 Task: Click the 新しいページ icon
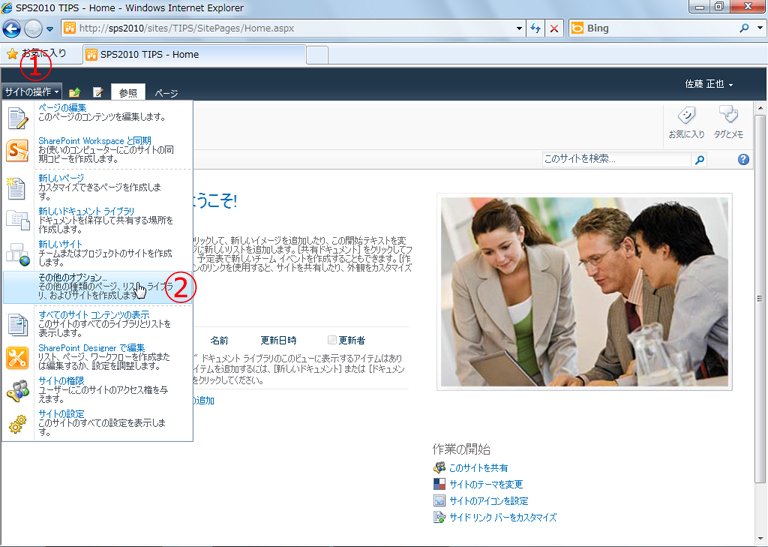[x=16, y=189]
